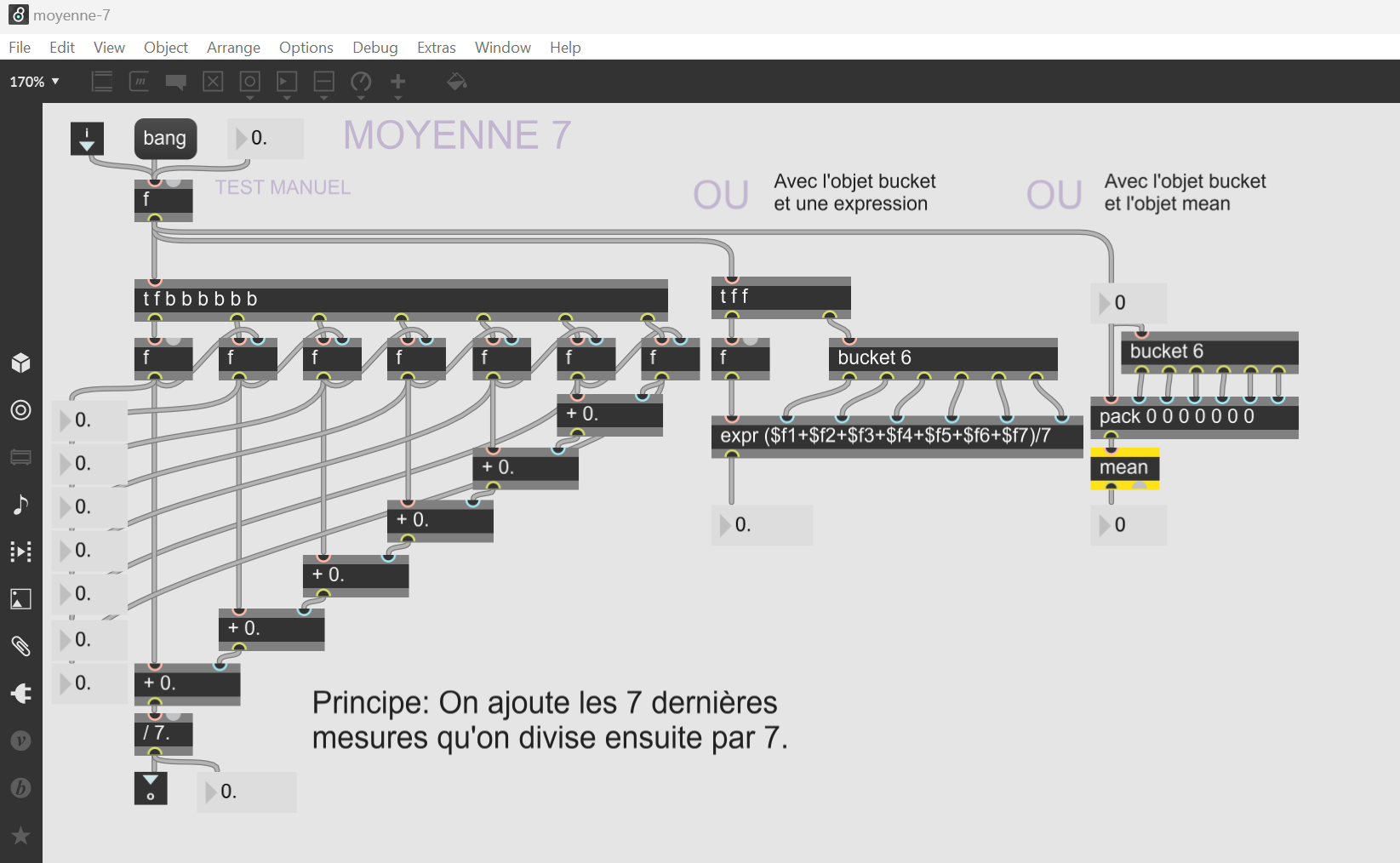Click the outlet object at bottom

coord(151,789)
